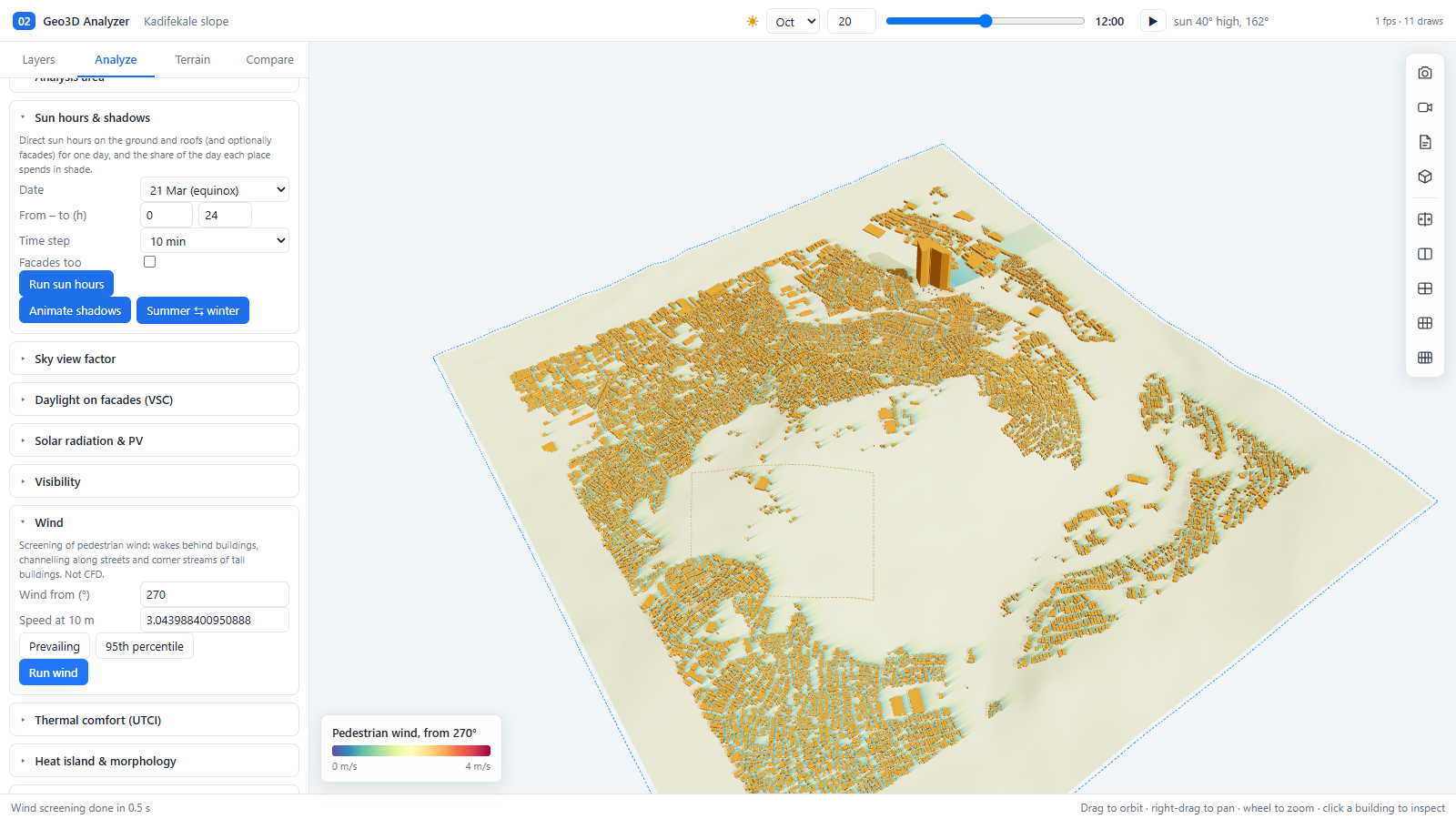Expand the Heat island & morphology section

(154, 761)
